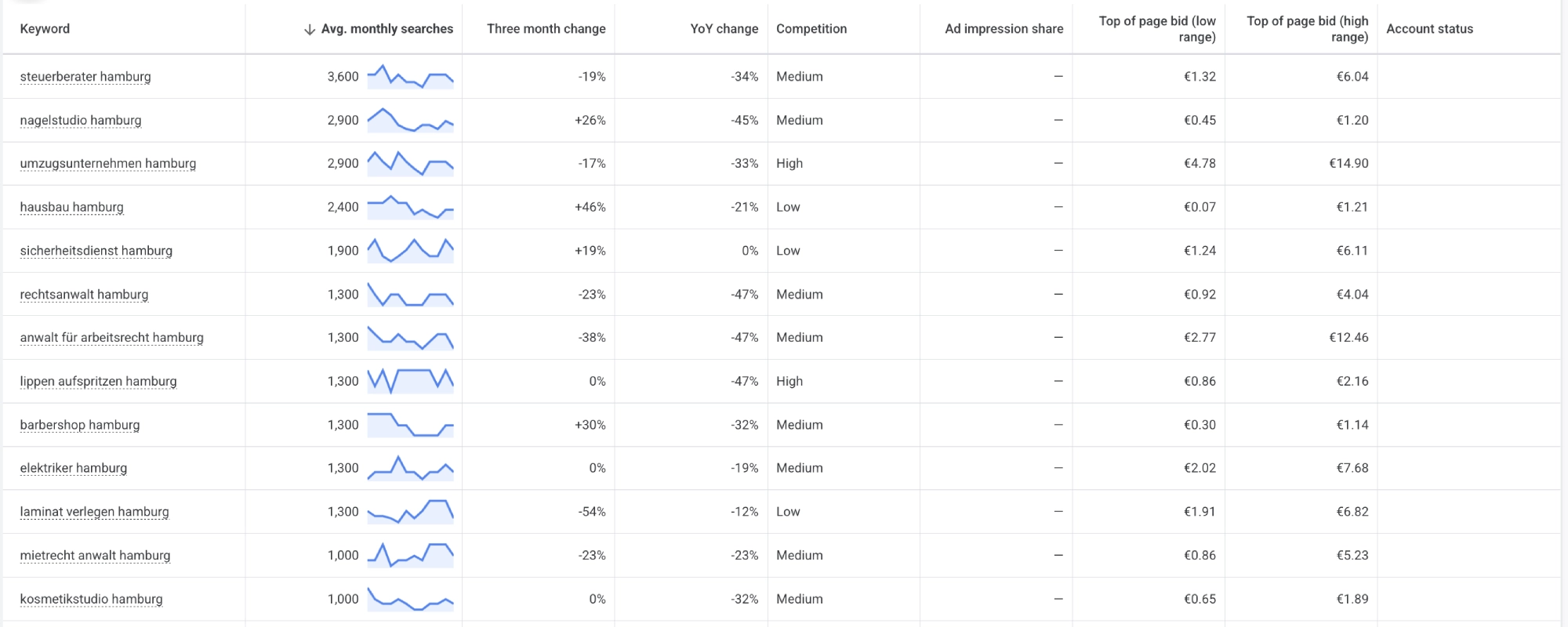The height and width of the screenshot is (627, 1568).
Task: Open the steuerberater hamburg search trend sparkline
Action: pos(411,77)
